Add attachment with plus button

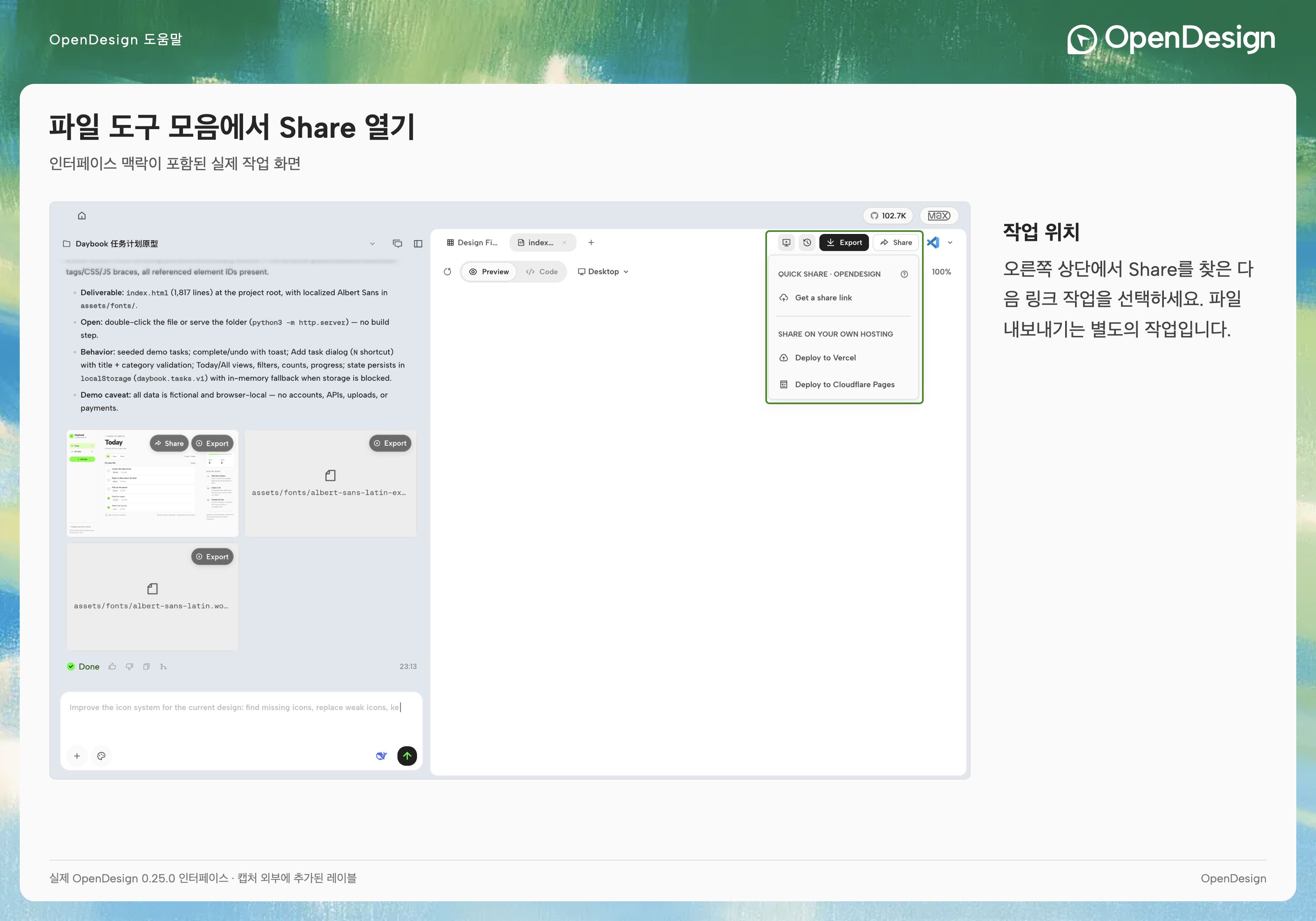(x=77, y=756)
